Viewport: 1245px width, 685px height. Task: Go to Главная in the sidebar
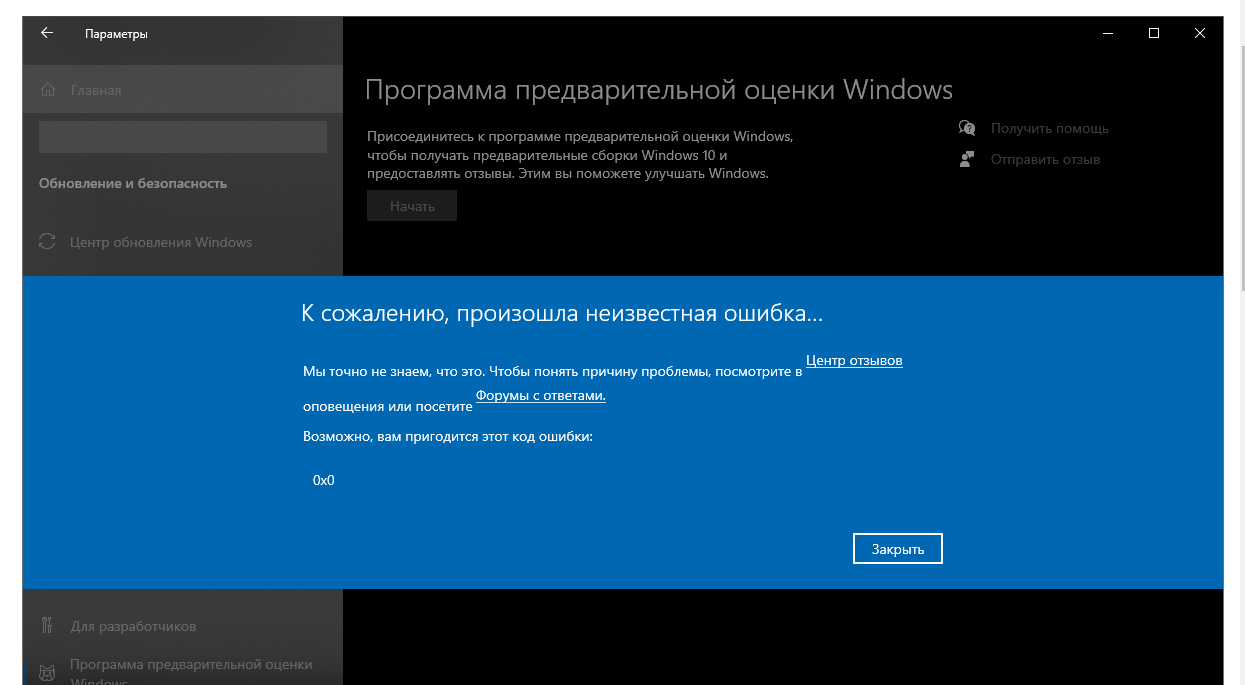tap(183, 90)
